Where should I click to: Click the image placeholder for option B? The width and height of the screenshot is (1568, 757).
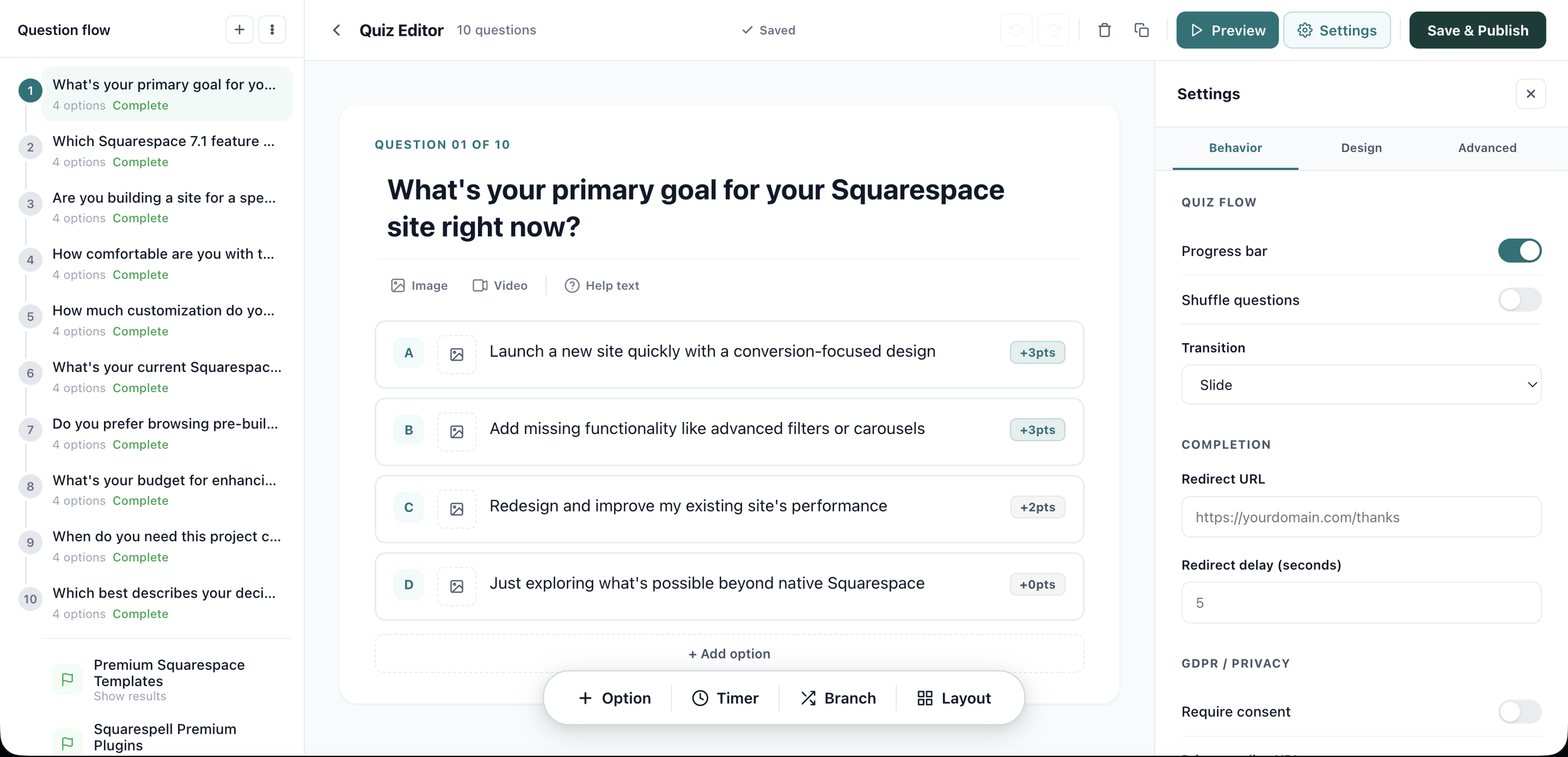click(x=457, y=431)
